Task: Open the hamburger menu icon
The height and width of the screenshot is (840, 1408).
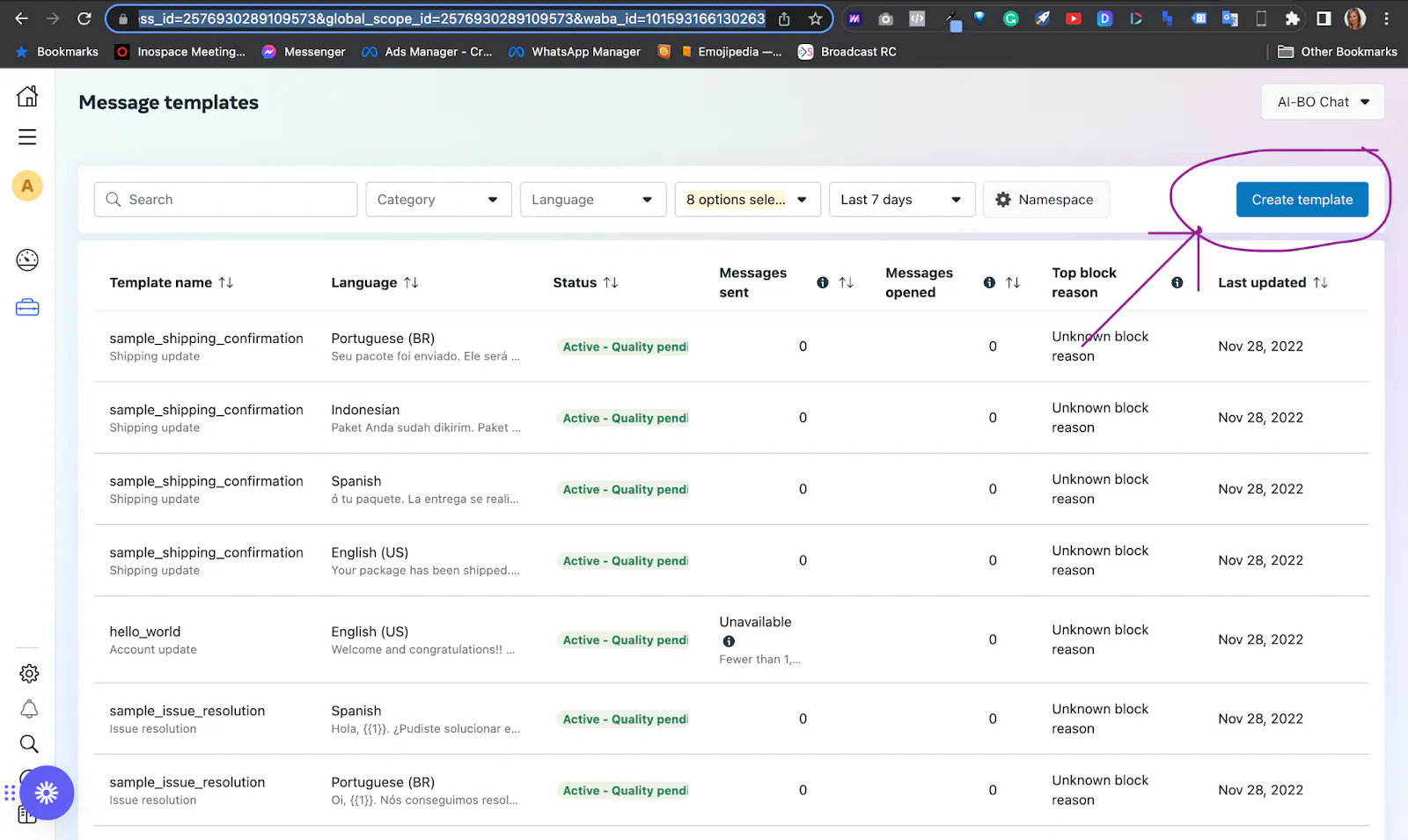Action: point(27,137)
